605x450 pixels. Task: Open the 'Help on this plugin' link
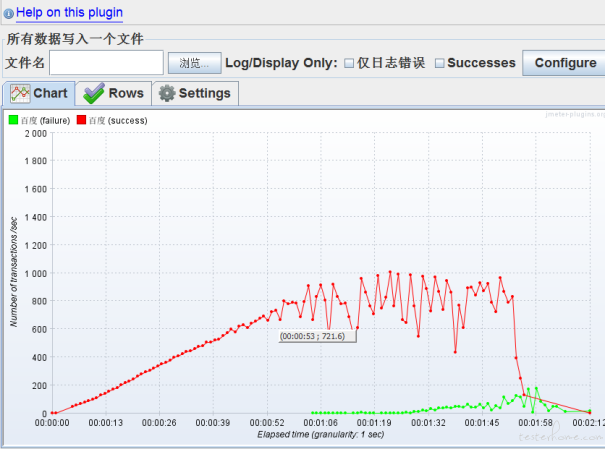coord(69,13)
